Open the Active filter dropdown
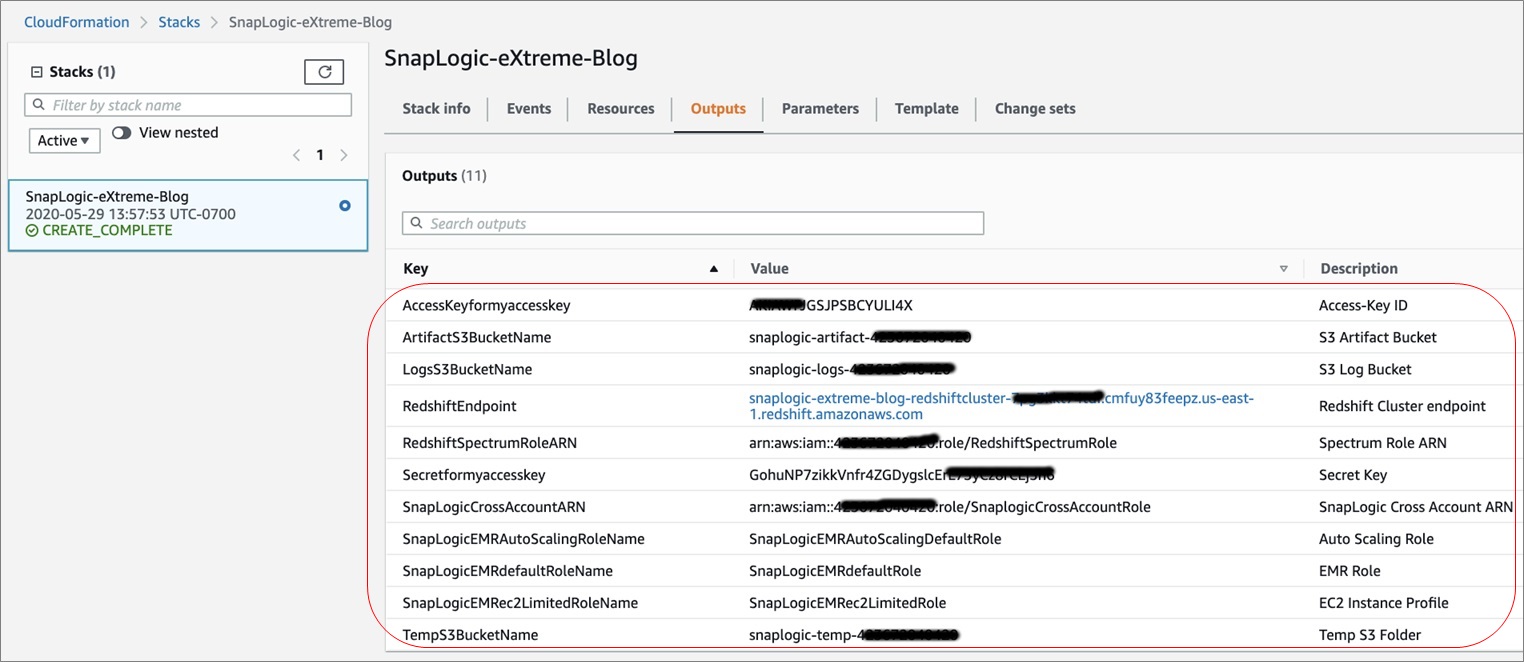This screenshot has height=662, width=1524. (64, 141)
